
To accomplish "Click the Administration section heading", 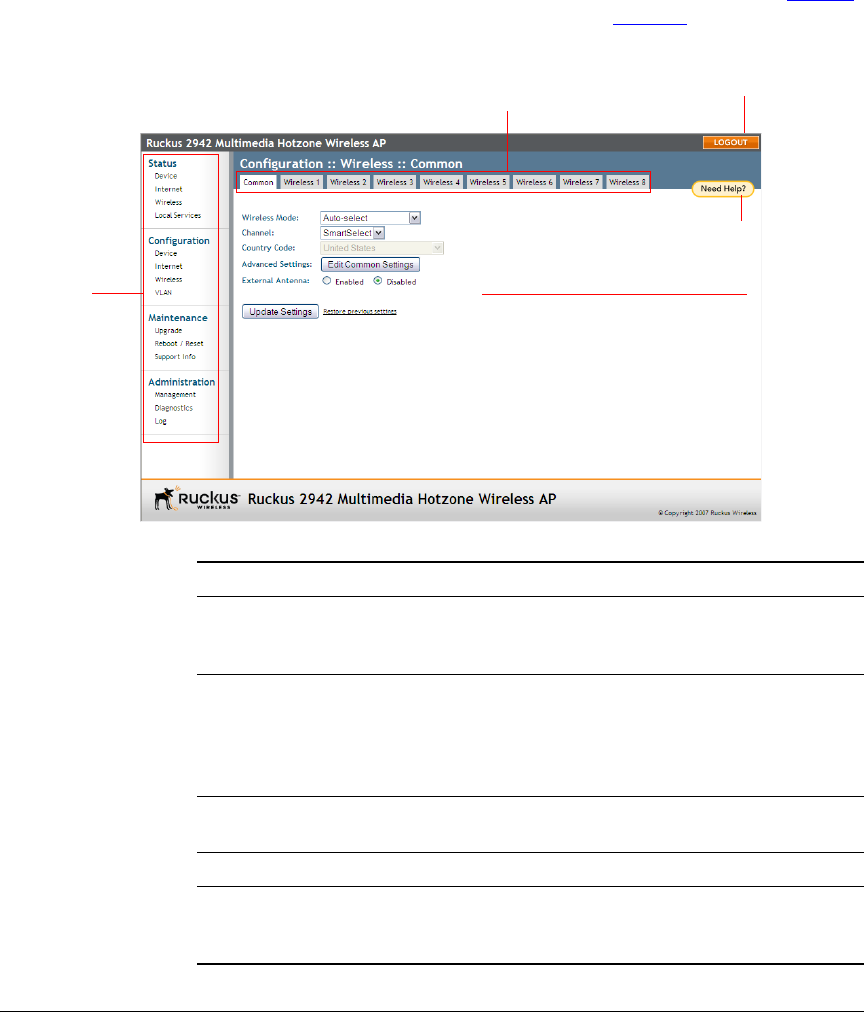I will [x=182, y=382].
